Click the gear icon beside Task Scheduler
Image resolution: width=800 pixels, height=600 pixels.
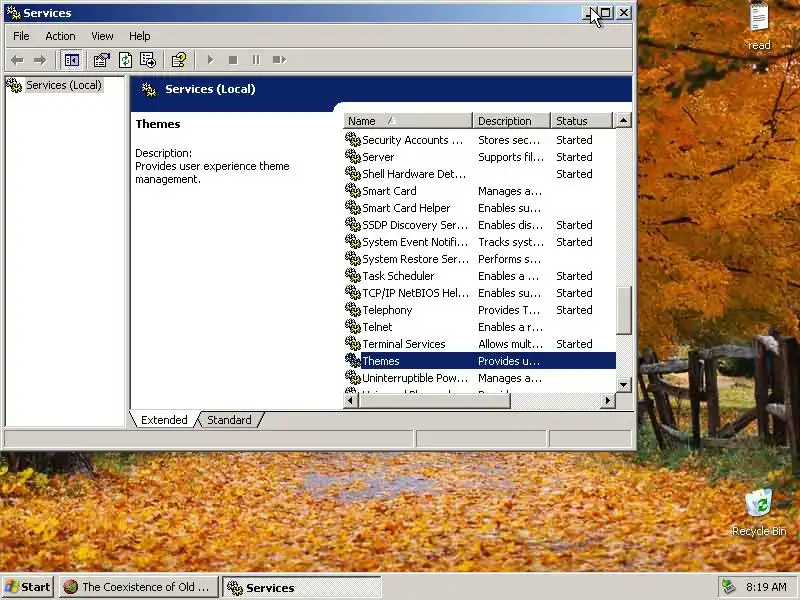tap(353, 275)
